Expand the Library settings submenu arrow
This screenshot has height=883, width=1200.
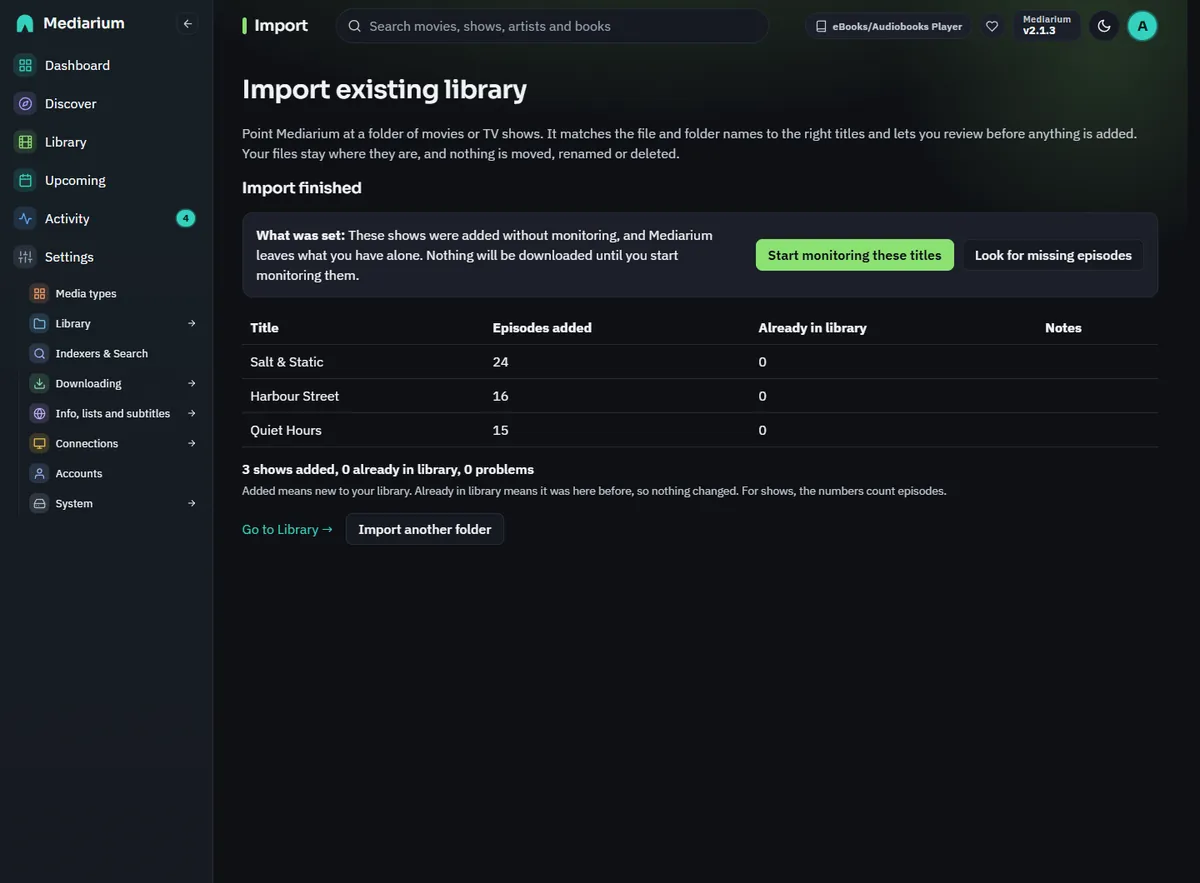tap(192, 324)
